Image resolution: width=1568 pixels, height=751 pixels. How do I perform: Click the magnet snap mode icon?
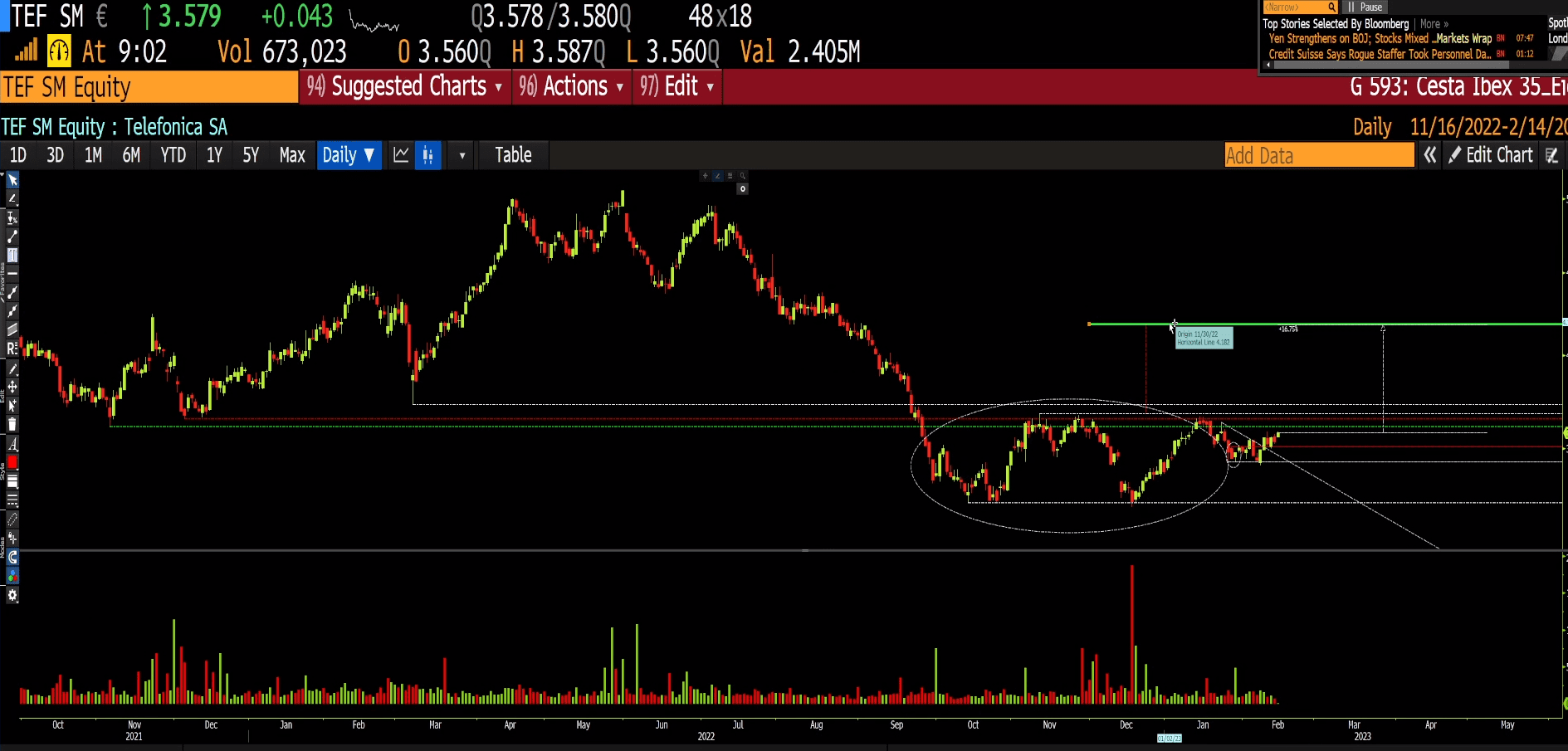12,558
